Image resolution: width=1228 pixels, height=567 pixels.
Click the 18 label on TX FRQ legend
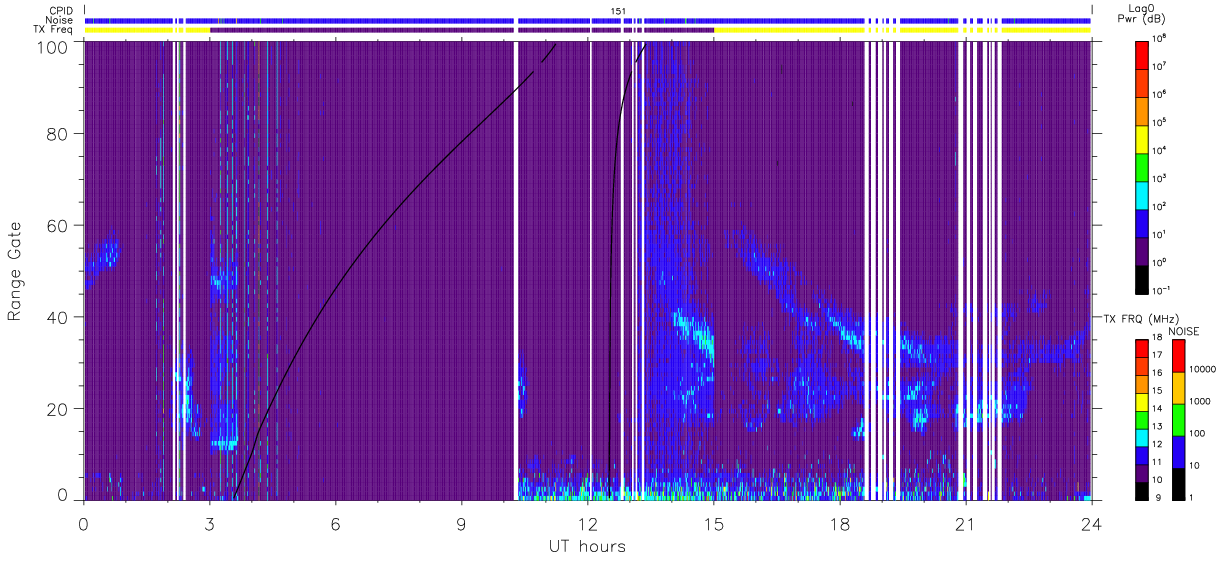click(x=1159, y=339)
